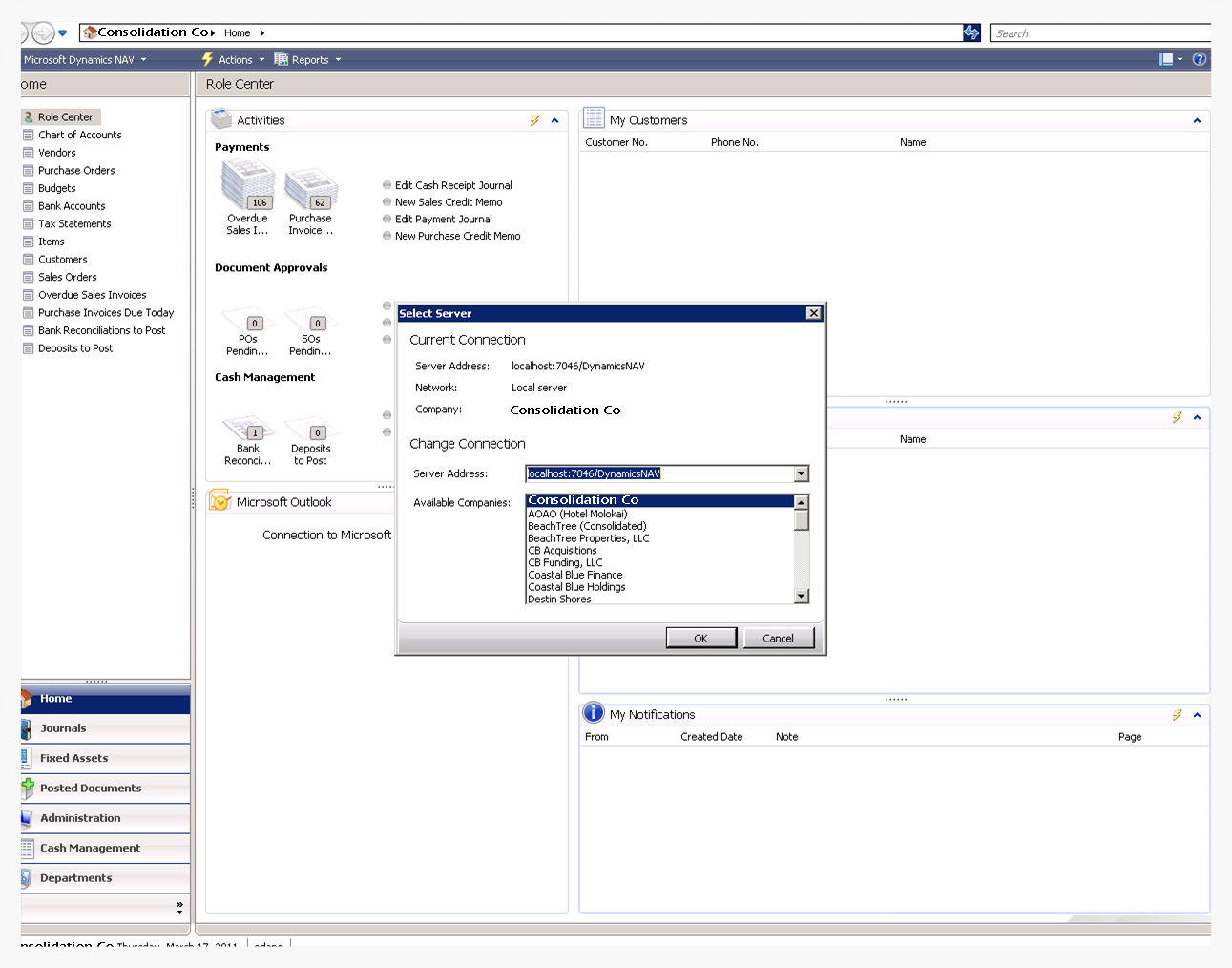Open Customers in navigation pane
Viewport: 1232px width, 968px height.
[x=63, y=260]
